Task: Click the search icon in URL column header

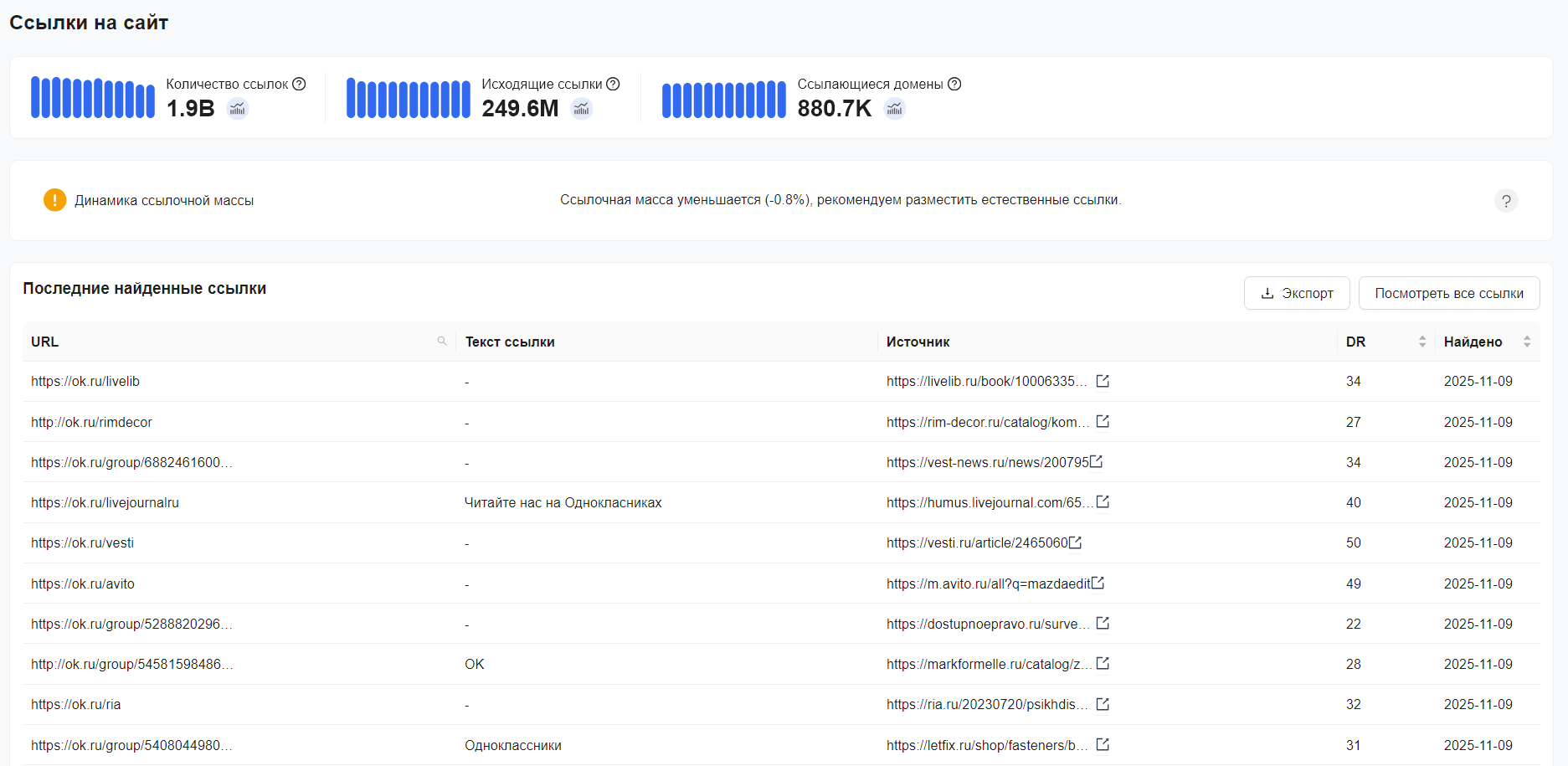Action: (442, 342)
